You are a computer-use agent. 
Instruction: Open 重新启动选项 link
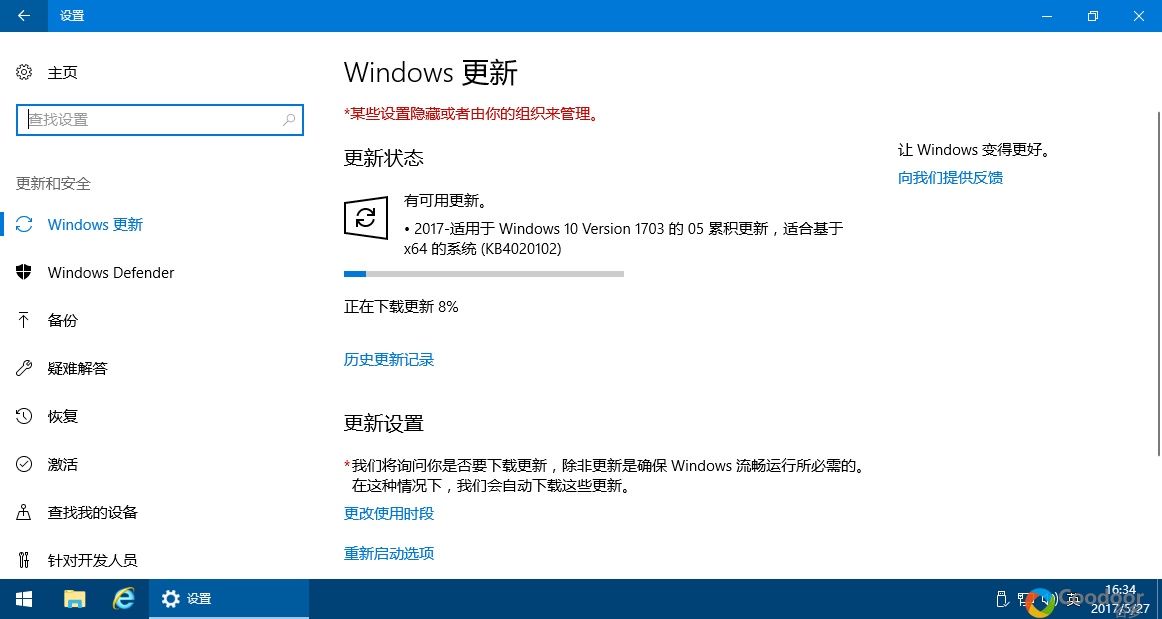tap(389, 553)
